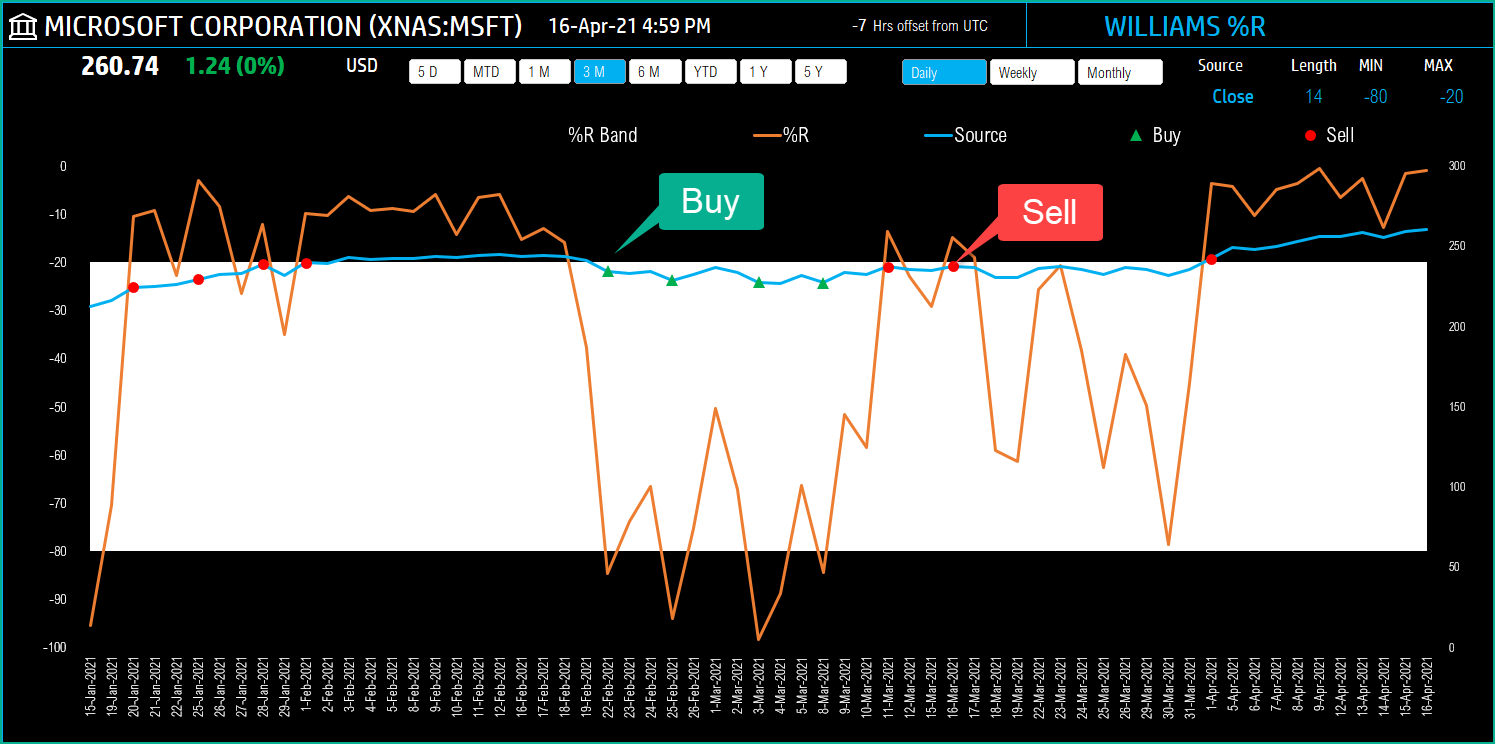Click the Hrs offset from UTC label
The image size is (1495, 744).
click(930, 26)
